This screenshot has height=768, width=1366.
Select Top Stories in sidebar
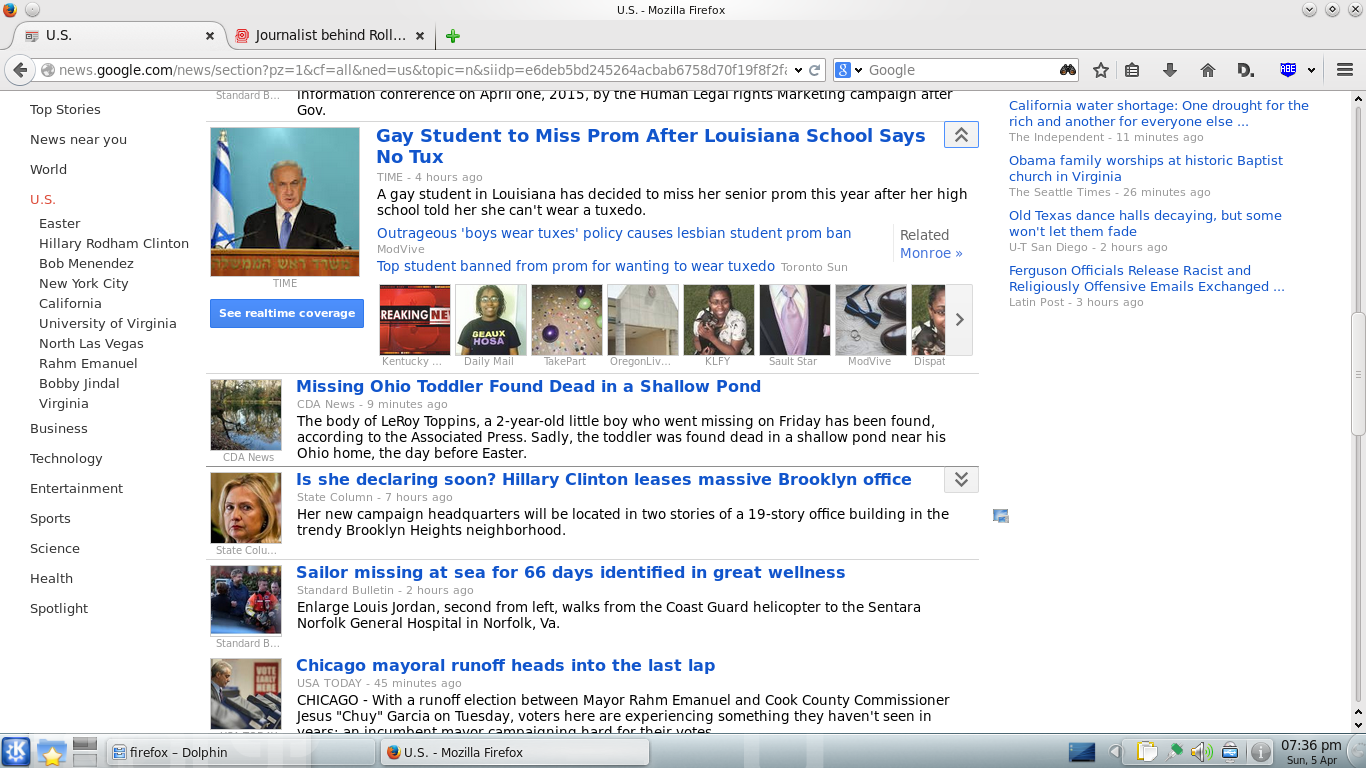(x=65, y=109)
